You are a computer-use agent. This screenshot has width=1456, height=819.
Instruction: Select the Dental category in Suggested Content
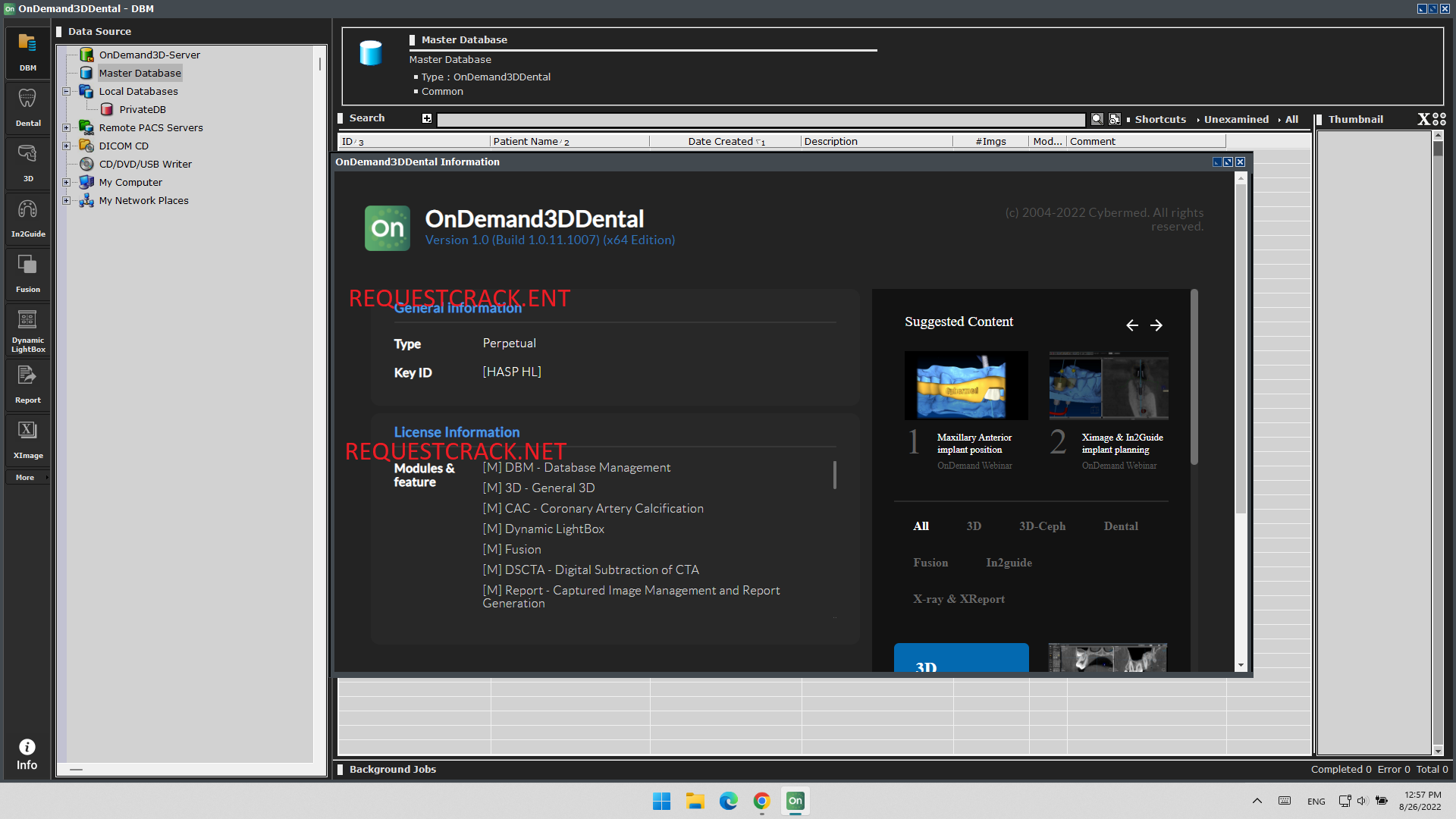coord(1120,526)
